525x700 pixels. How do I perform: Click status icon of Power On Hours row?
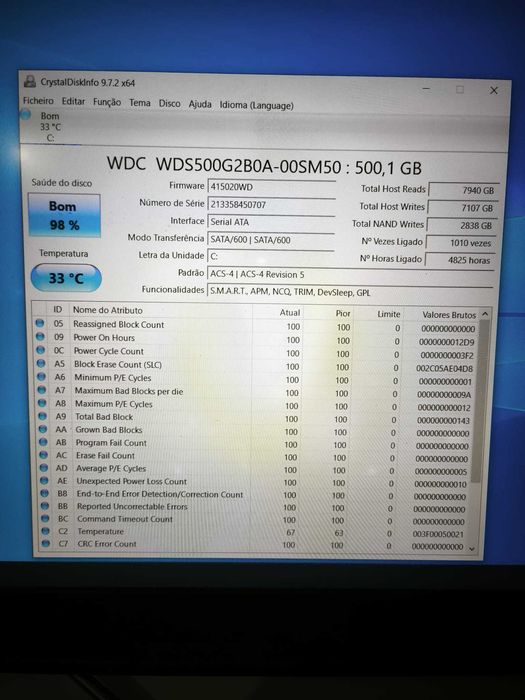(x=40, y=336)
